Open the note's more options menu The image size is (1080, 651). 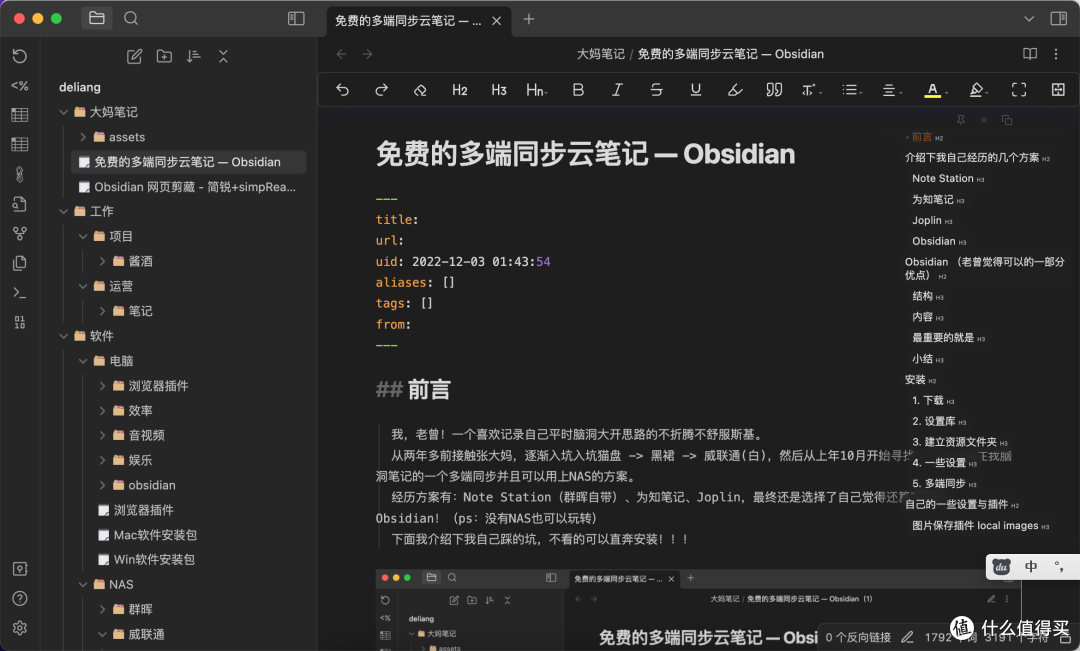pos(1056,54)
